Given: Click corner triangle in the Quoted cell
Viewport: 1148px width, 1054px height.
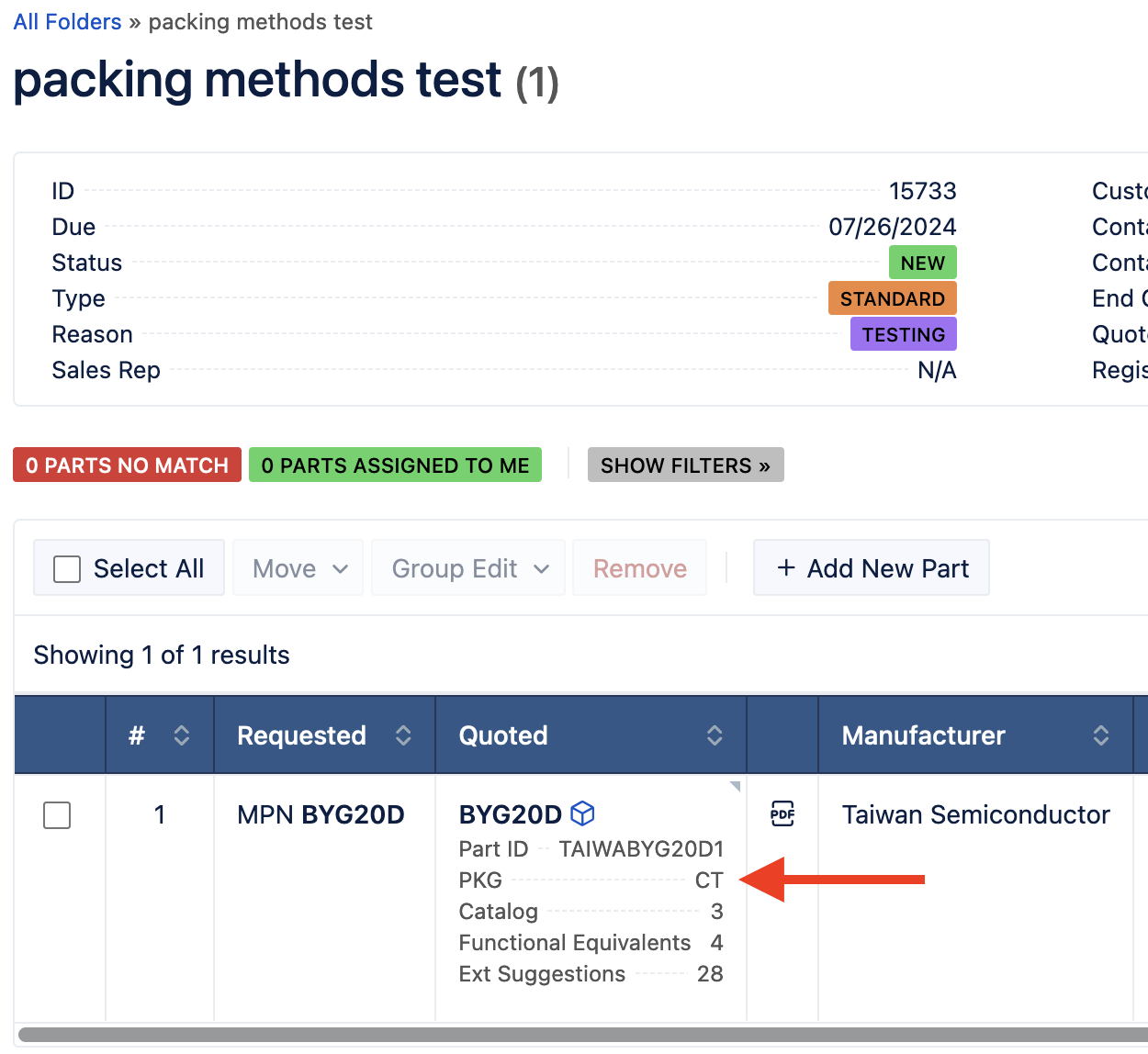Looking at the screenshot, I should tap(735, 786).
